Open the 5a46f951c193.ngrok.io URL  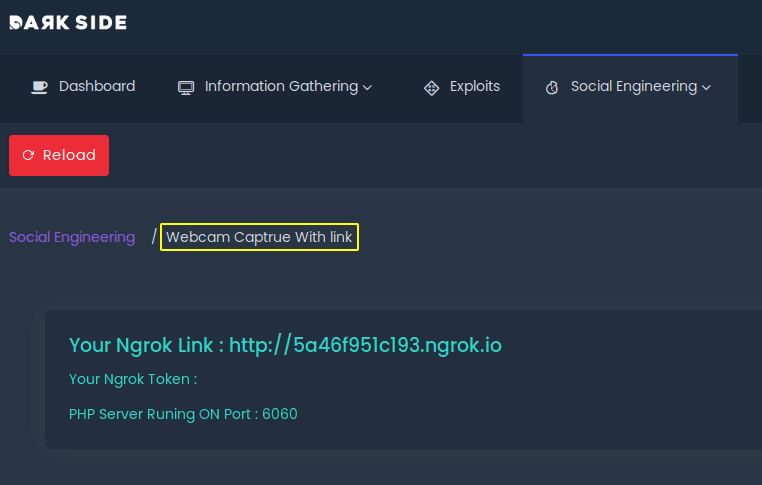click(365, 345)
